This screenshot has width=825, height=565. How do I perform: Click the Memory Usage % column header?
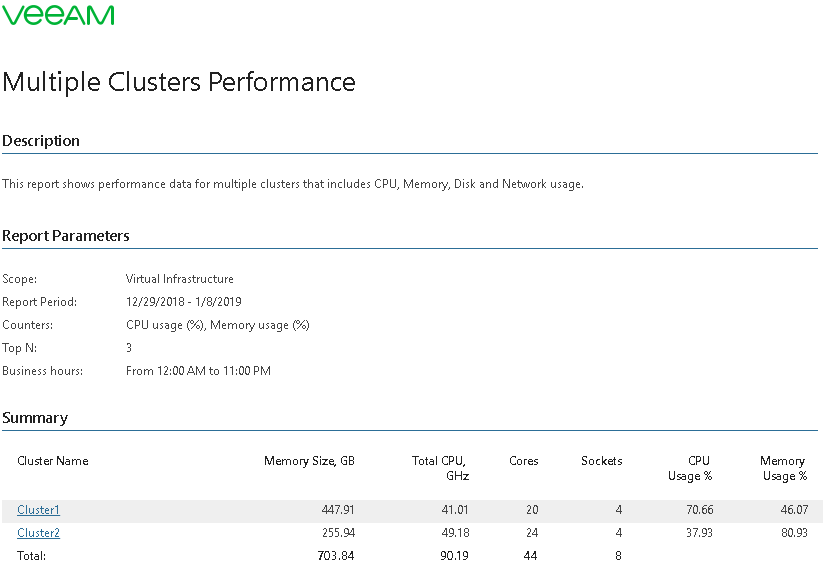783,468
